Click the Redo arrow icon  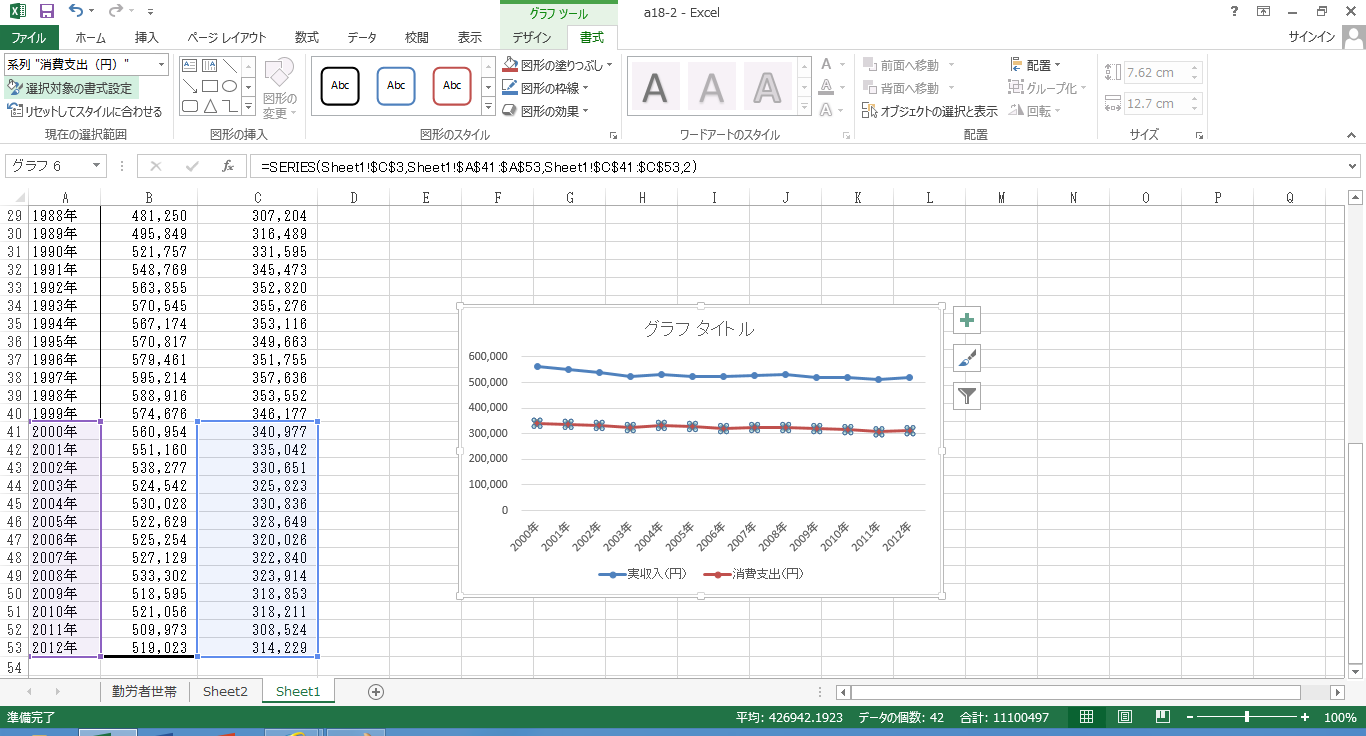coord(115,12)
